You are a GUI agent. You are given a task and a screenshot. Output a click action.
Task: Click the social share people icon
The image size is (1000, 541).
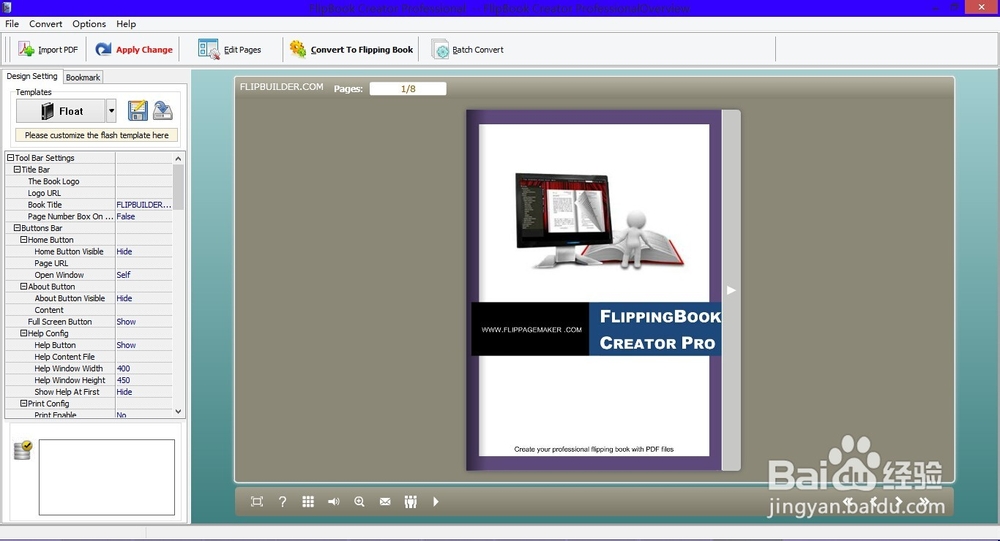tap(411, 501)
